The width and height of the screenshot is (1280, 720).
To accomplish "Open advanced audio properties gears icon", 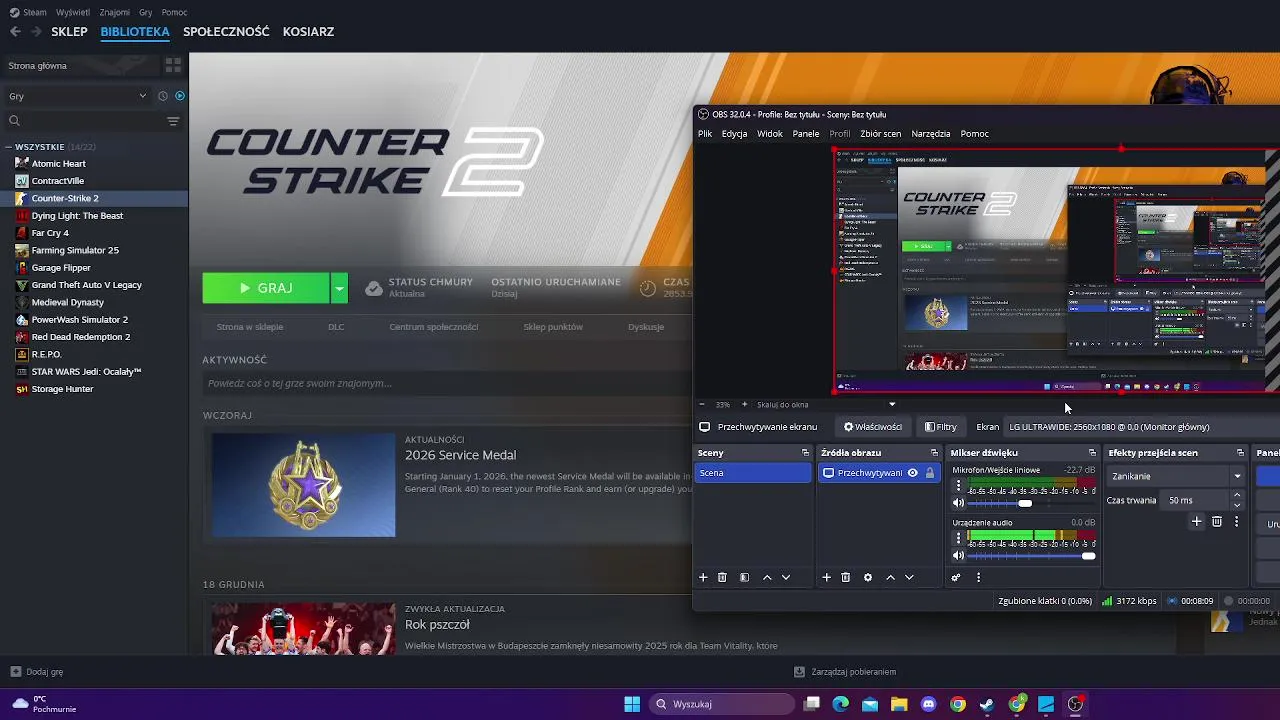I will 956,577.
